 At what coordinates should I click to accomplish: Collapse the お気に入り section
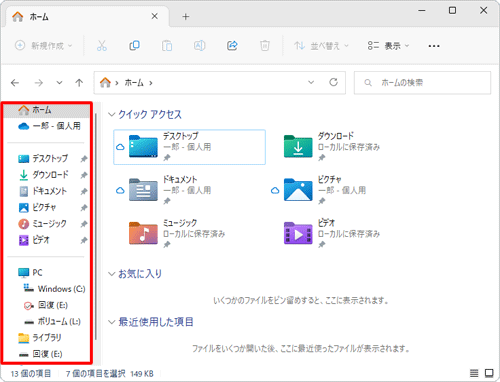pyautogui.click(x=111, y=274)
